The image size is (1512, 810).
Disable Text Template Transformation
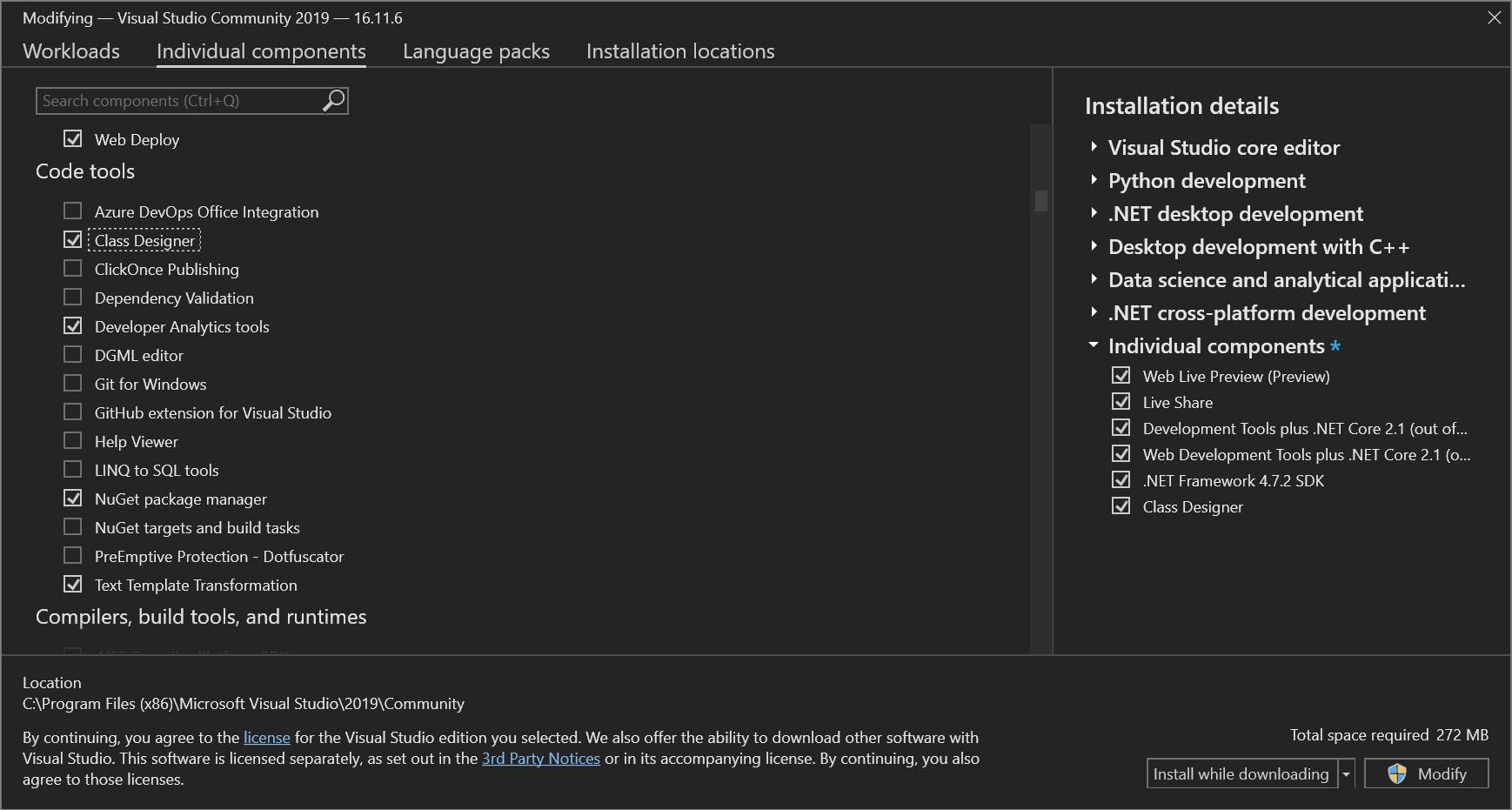coord(73,585)
